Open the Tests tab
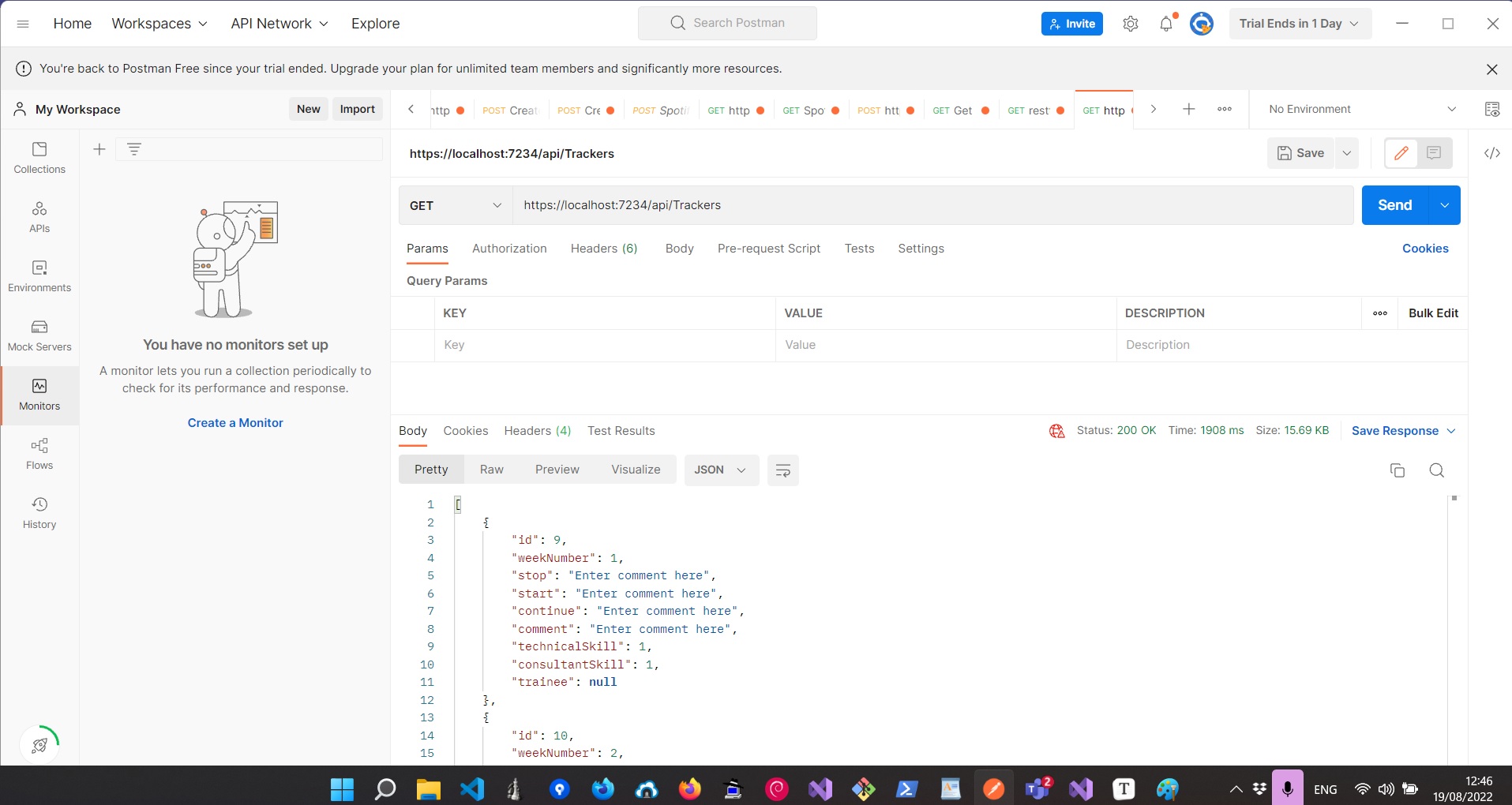Viewport: 1512px width, 805px height. click(859, 249)
